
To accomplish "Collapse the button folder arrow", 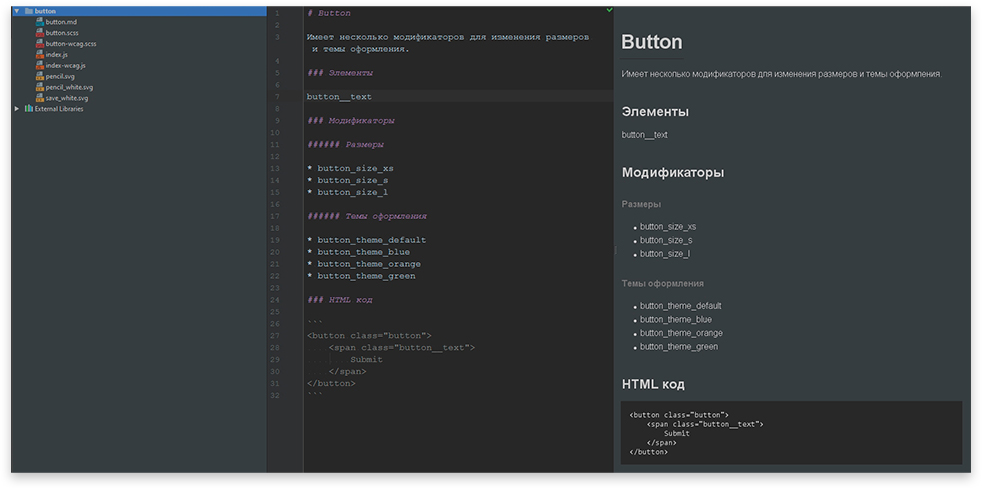I will pyautogui.click(x=17, y=11).
